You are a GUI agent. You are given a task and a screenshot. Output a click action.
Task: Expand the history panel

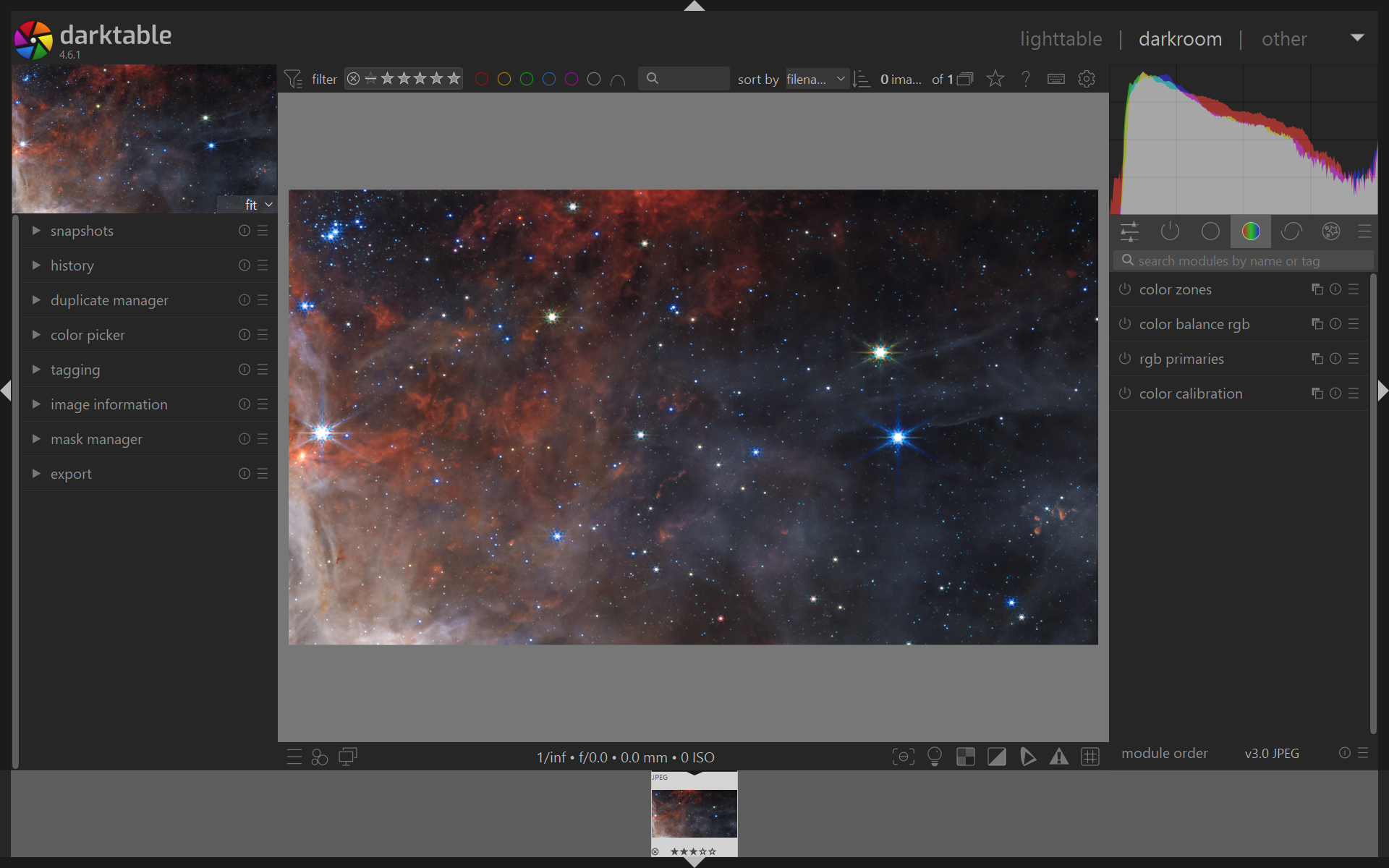tap(72, 265)
